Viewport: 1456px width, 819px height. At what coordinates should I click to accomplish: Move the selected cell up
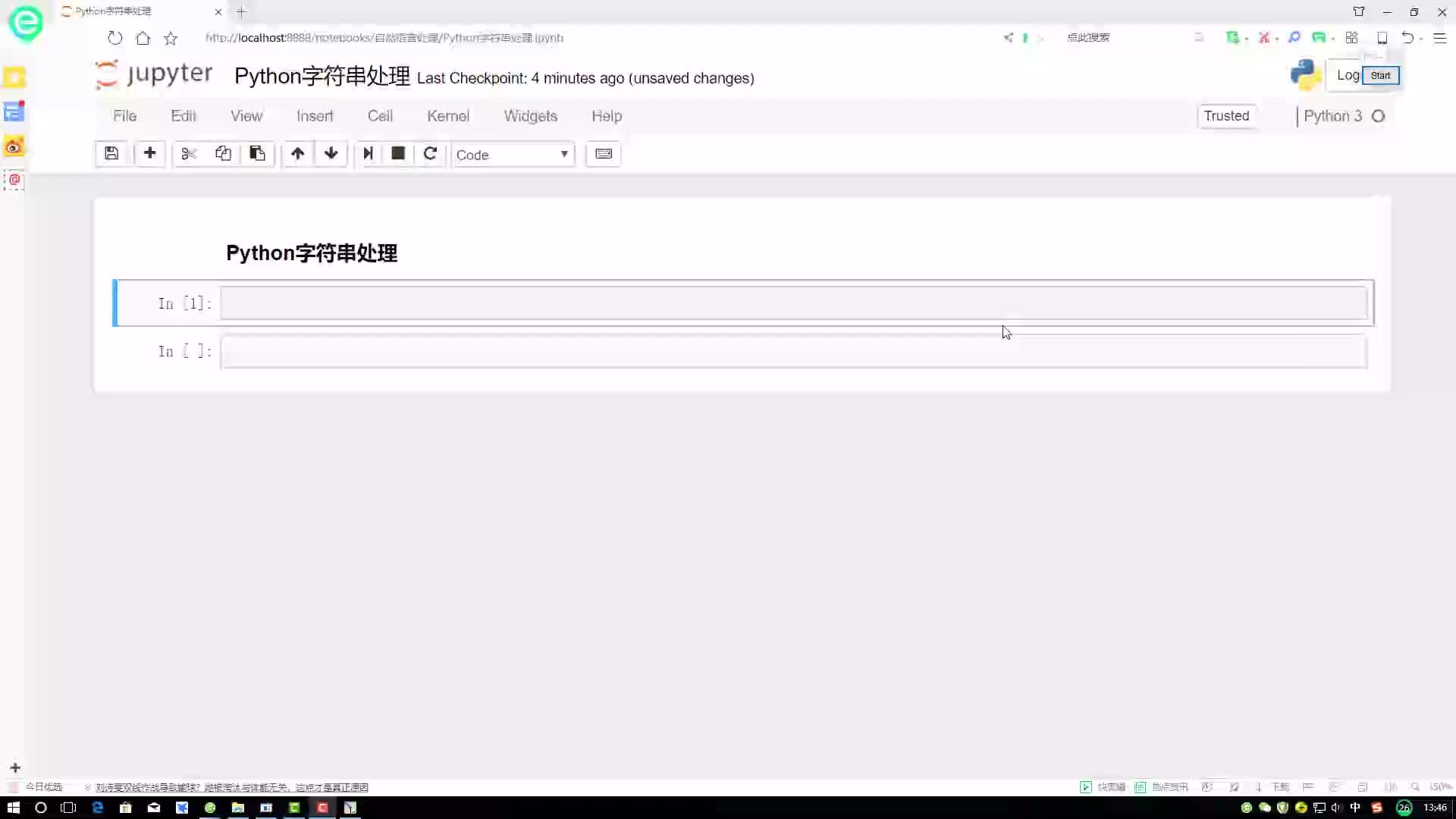297,154
